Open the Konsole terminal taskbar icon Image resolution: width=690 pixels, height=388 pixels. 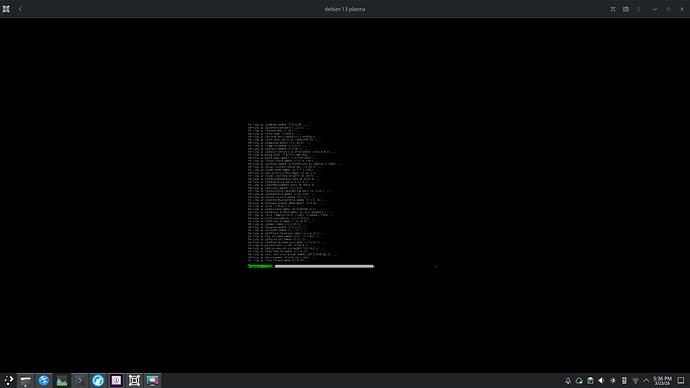80,380
